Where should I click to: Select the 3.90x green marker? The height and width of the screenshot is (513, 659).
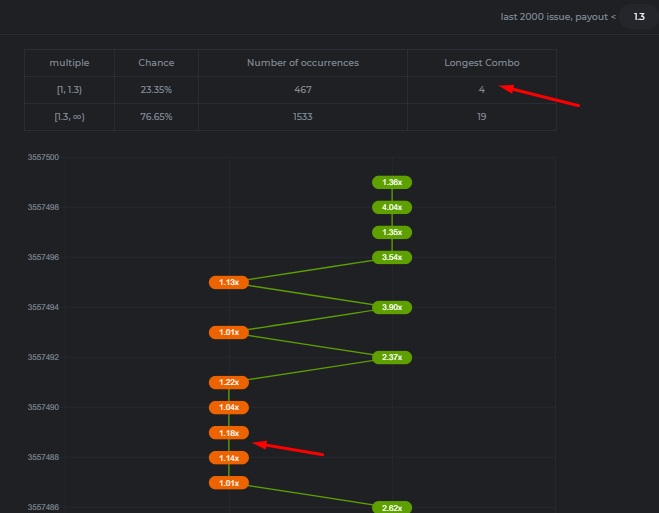pyautogui.click(x=392, y=308)
